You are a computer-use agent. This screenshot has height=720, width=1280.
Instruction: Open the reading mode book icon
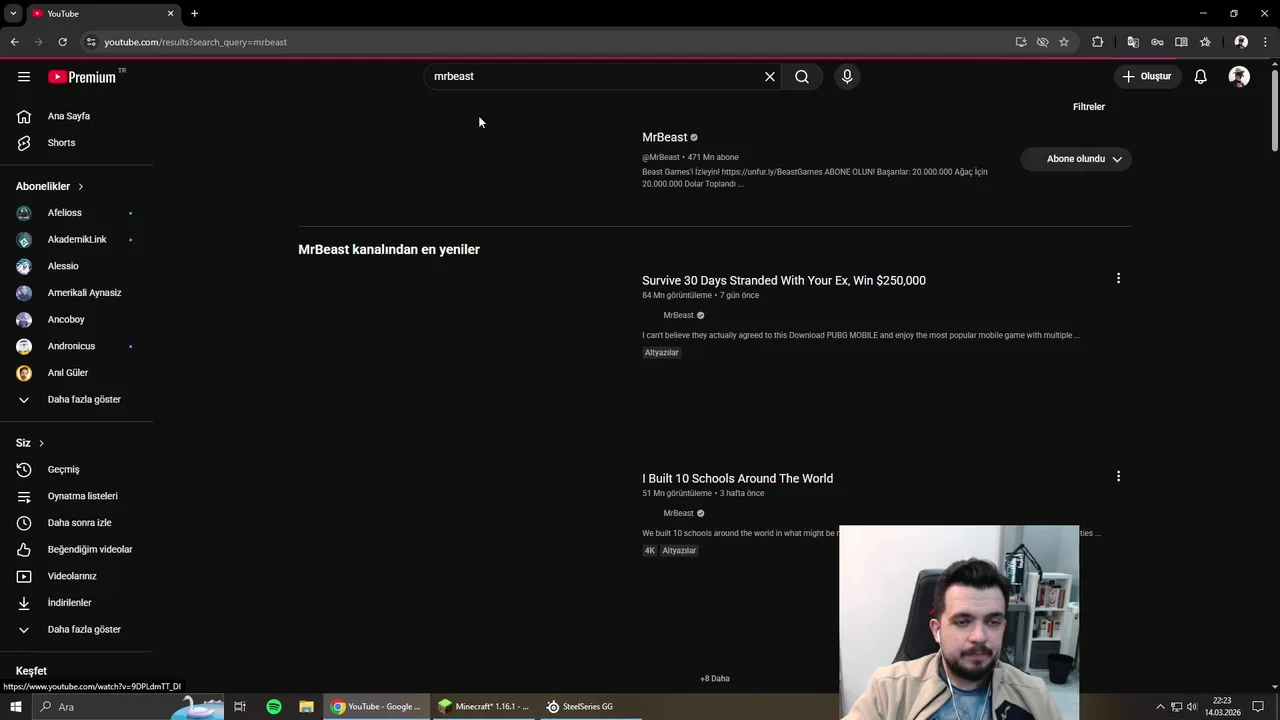(x=1181, y=42)
